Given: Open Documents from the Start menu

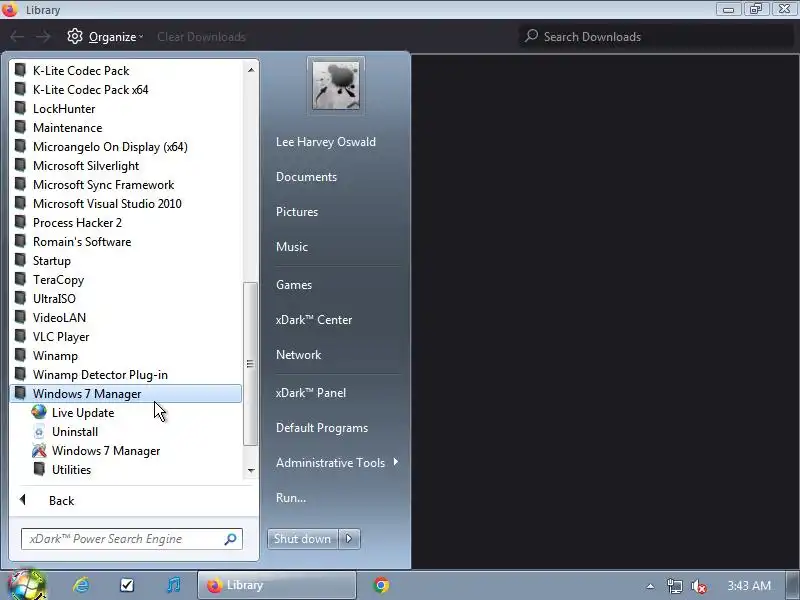Looking at the screenshot, I should (306, 177).
